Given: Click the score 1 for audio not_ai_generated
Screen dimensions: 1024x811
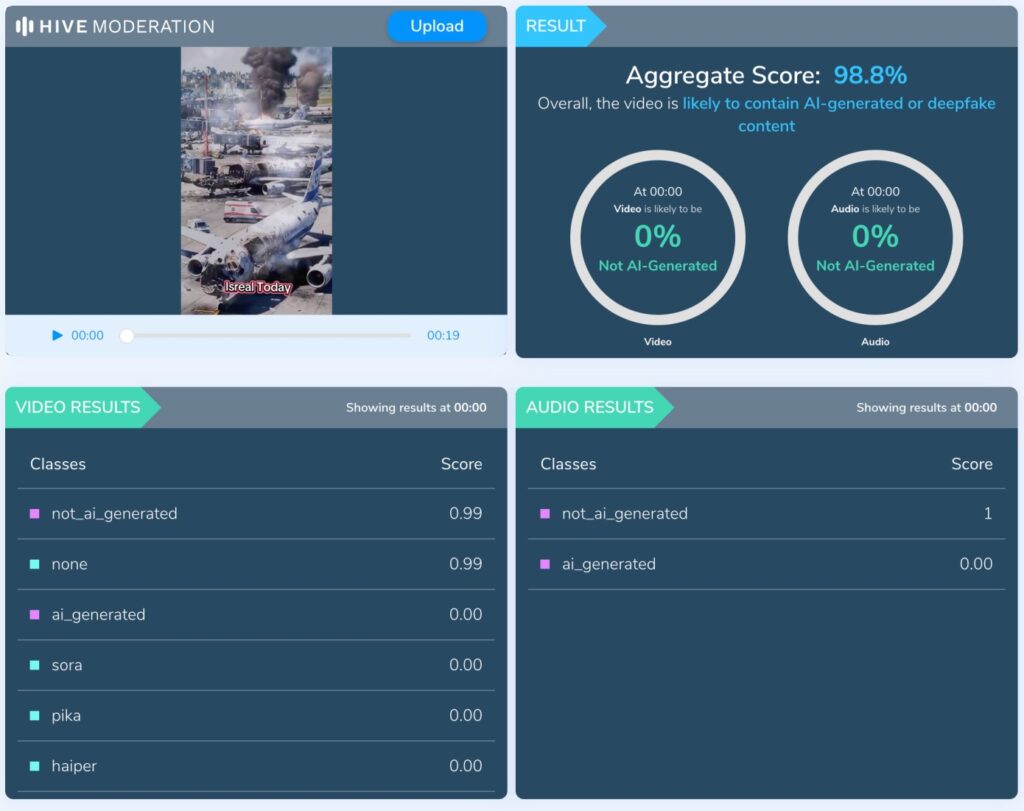Looking at the screenshot, I should coord(987,513).
